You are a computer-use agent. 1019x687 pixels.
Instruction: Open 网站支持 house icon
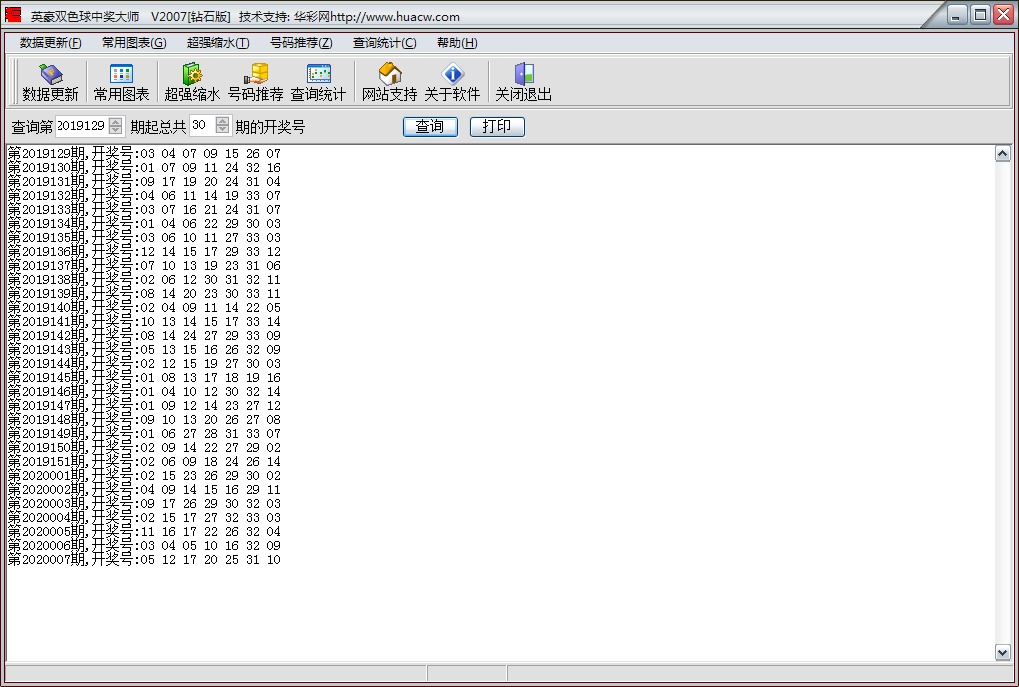pos(389,82)
